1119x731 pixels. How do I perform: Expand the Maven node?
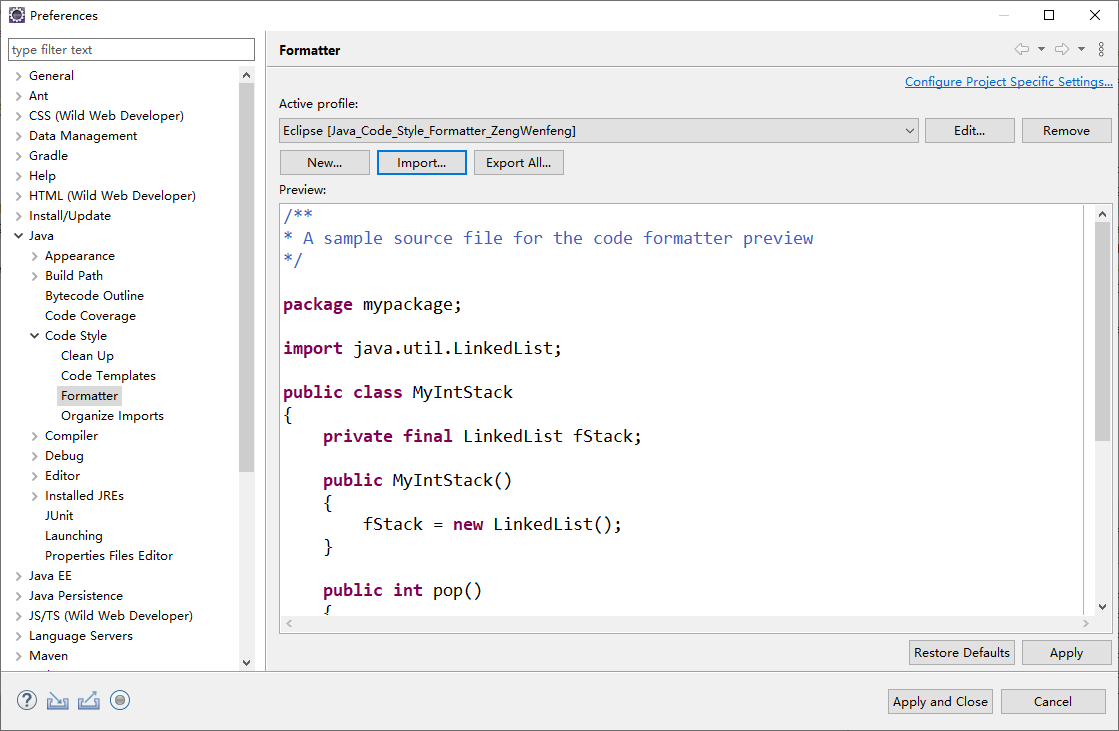coord(19,655)
